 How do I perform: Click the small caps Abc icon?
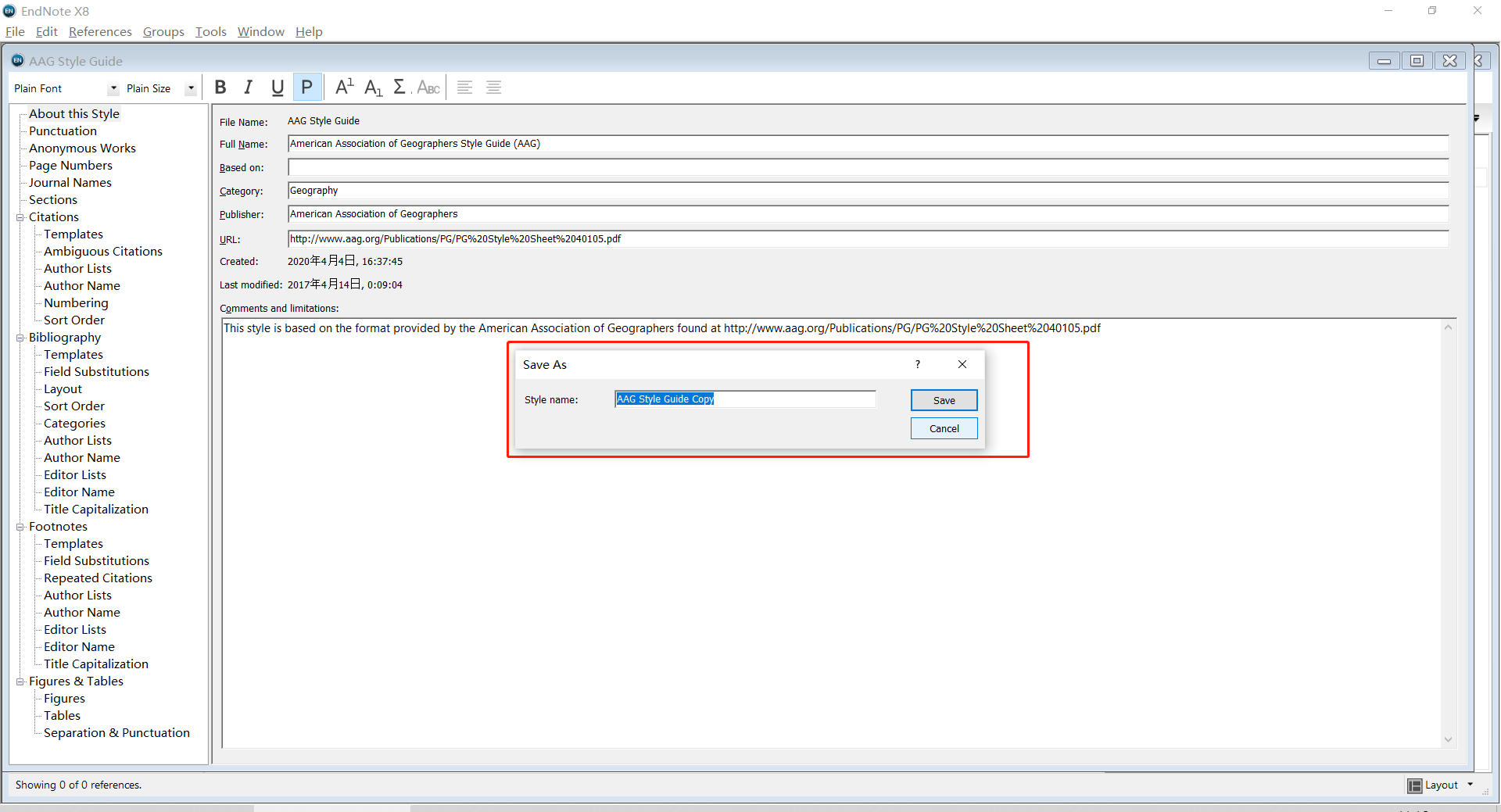point(428,88)
